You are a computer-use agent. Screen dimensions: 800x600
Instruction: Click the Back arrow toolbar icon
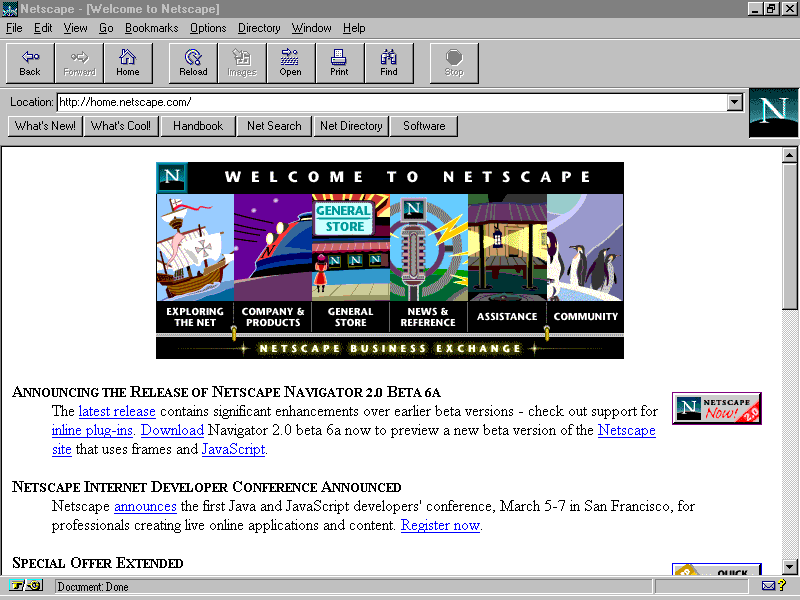pos(30,63)
